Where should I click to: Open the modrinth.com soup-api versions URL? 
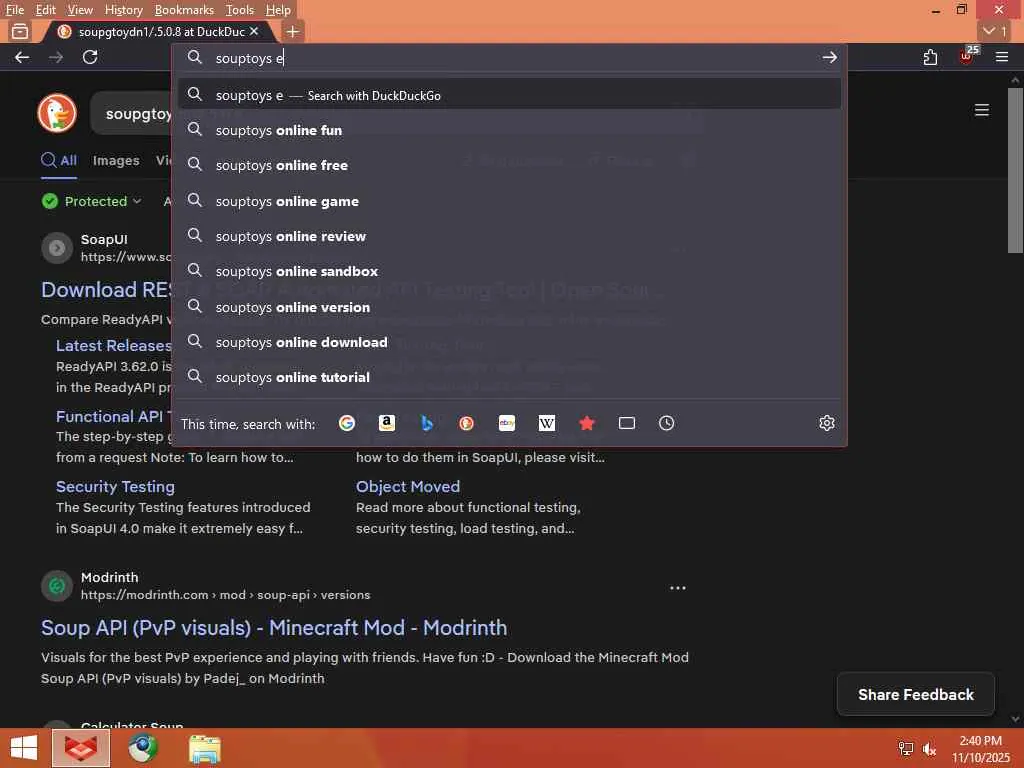(x=225, y=595)
